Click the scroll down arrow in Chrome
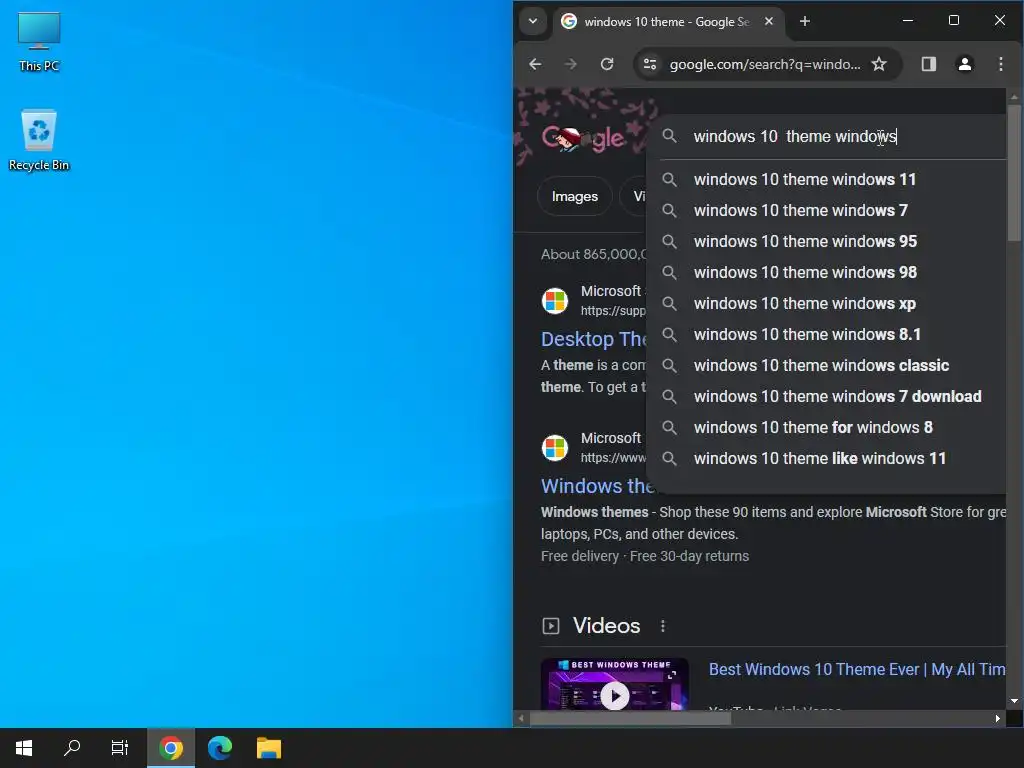This screenshot has width=1024, height=768. coord(1014,701)
